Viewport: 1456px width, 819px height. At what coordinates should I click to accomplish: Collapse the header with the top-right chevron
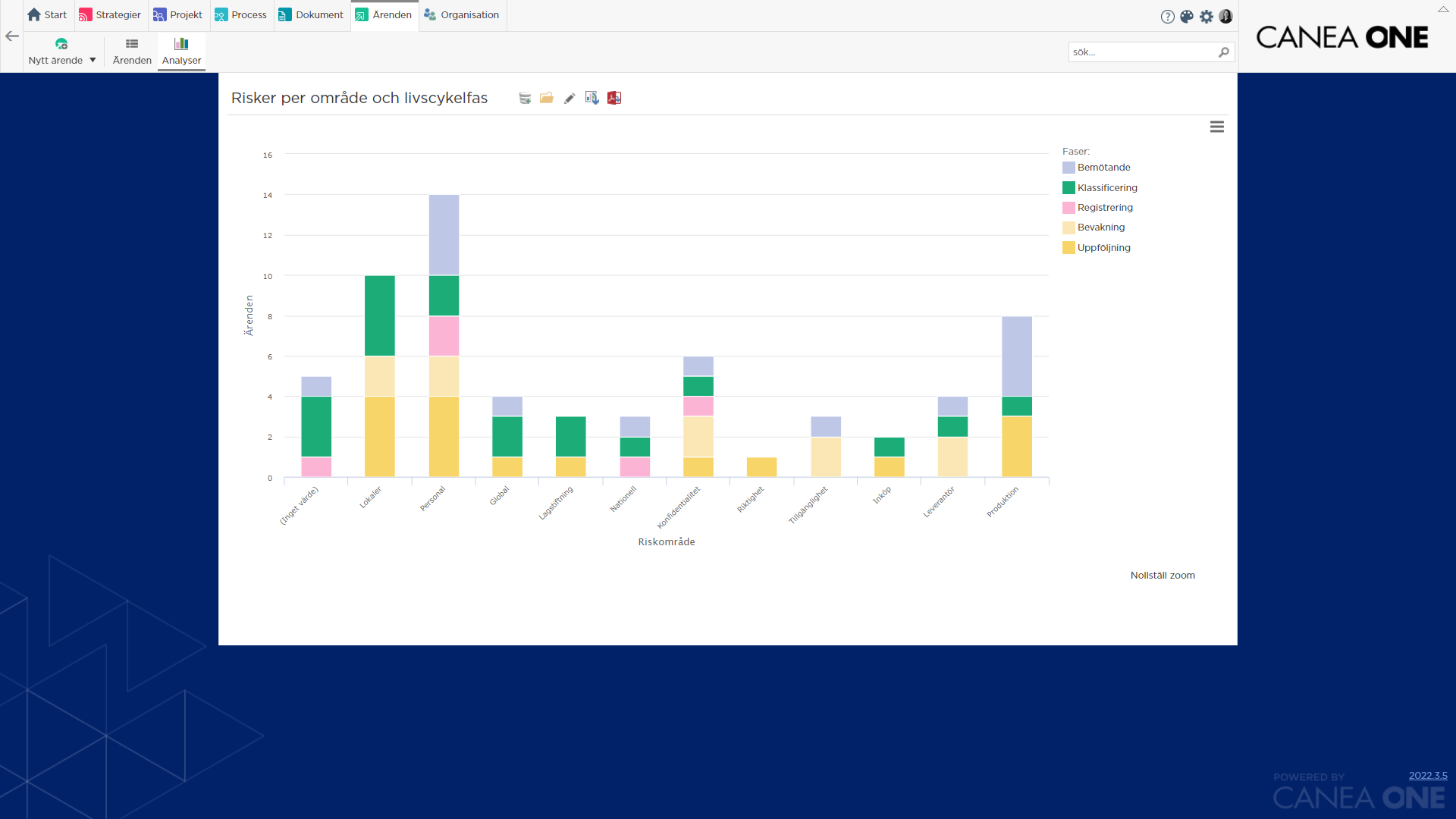1443,9
